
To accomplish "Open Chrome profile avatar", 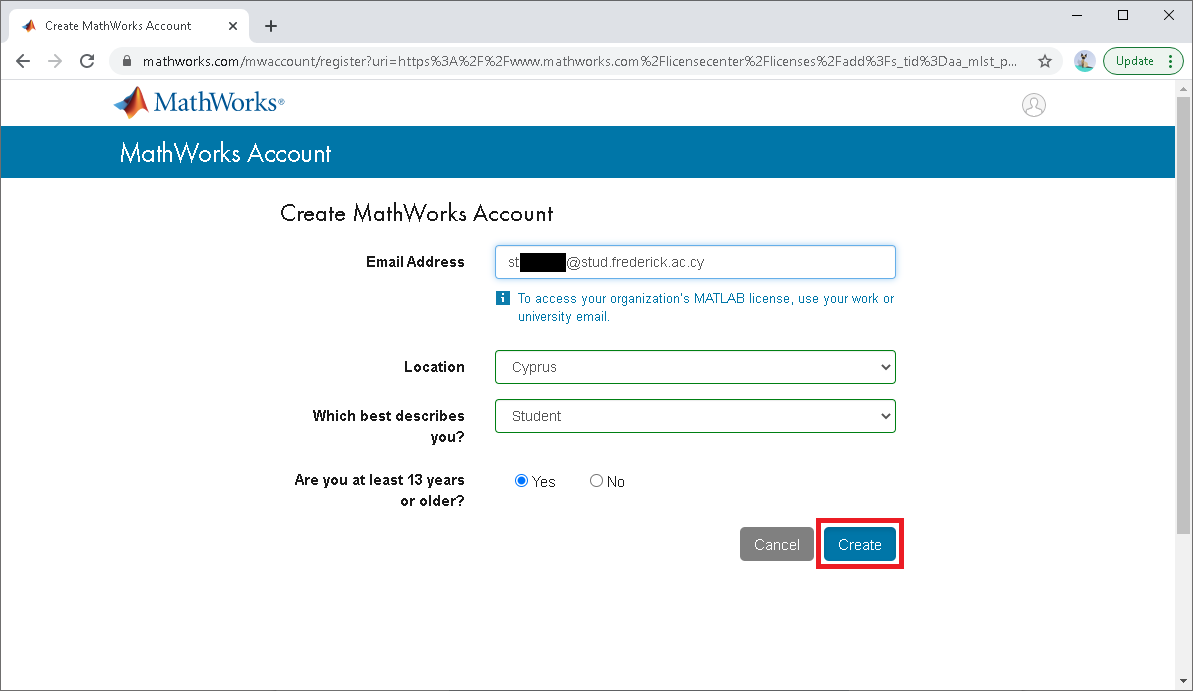I will (1084, 61).
